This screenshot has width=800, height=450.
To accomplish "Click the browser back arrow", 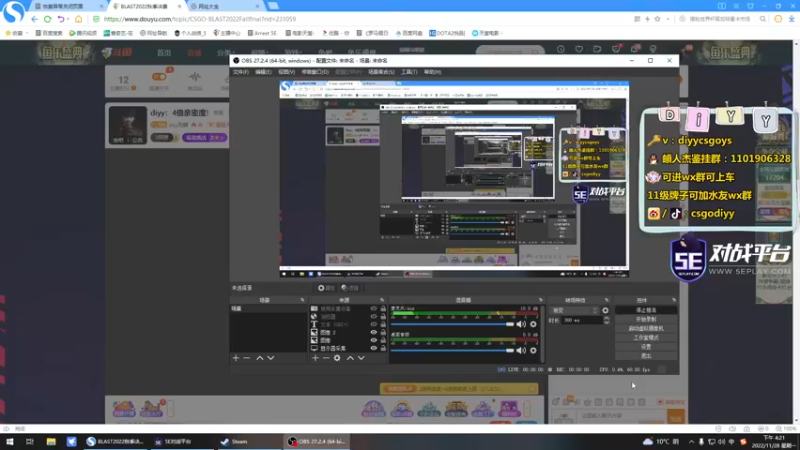I will click(x=34, y=19).
